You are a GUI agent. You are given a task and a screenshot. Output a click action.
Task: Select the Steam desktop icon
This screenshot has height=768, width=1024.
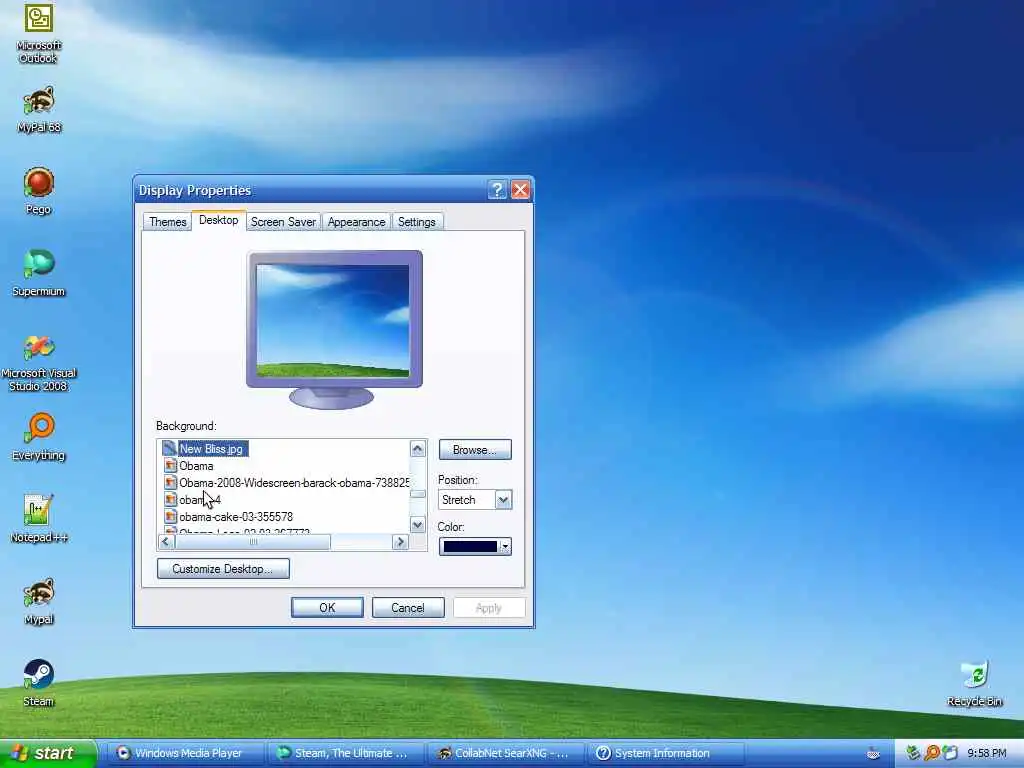click(39, 683)
